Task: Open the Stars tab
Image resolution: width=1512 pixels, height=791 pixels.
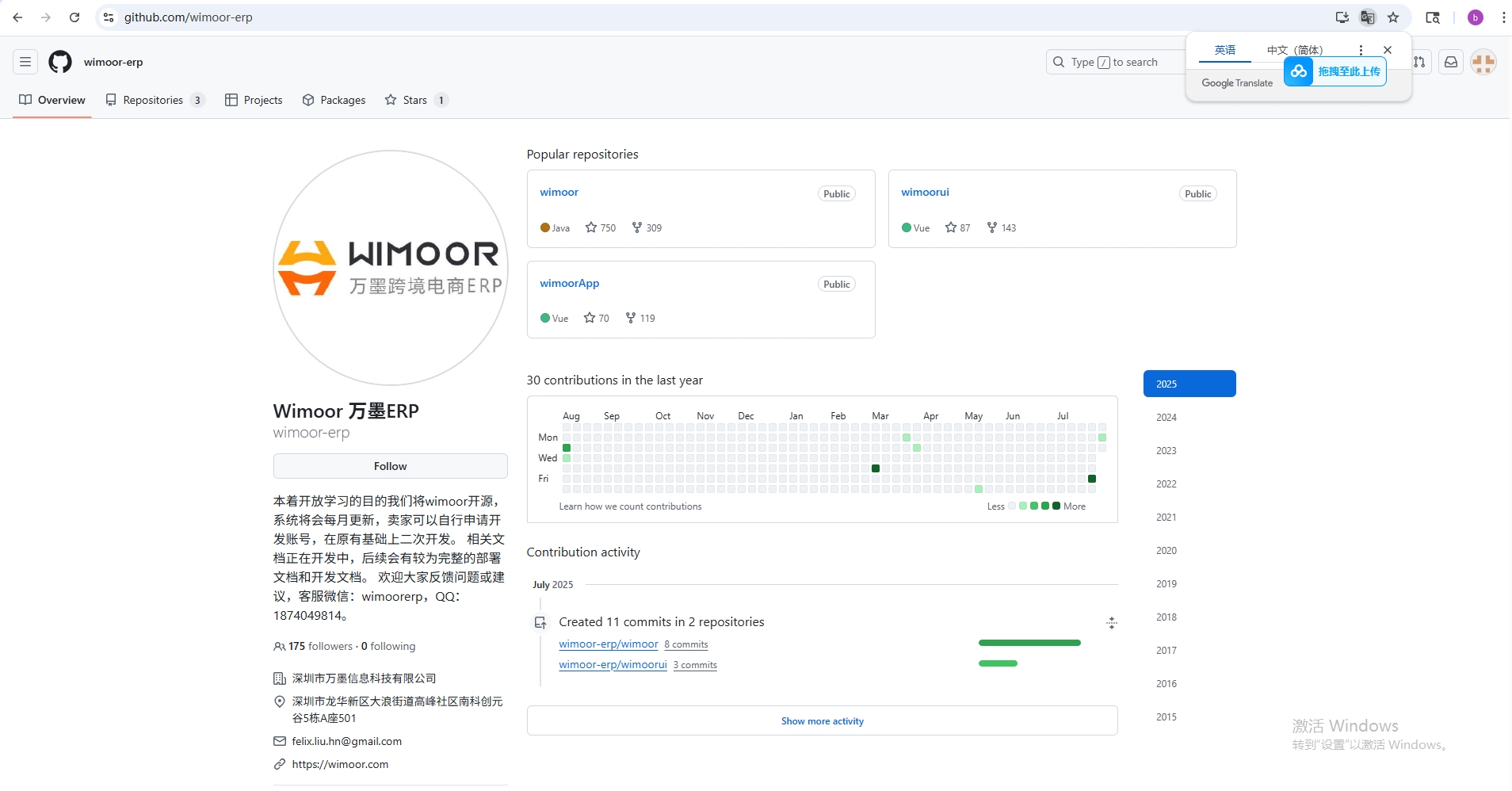Action: (x=416, y=100)
